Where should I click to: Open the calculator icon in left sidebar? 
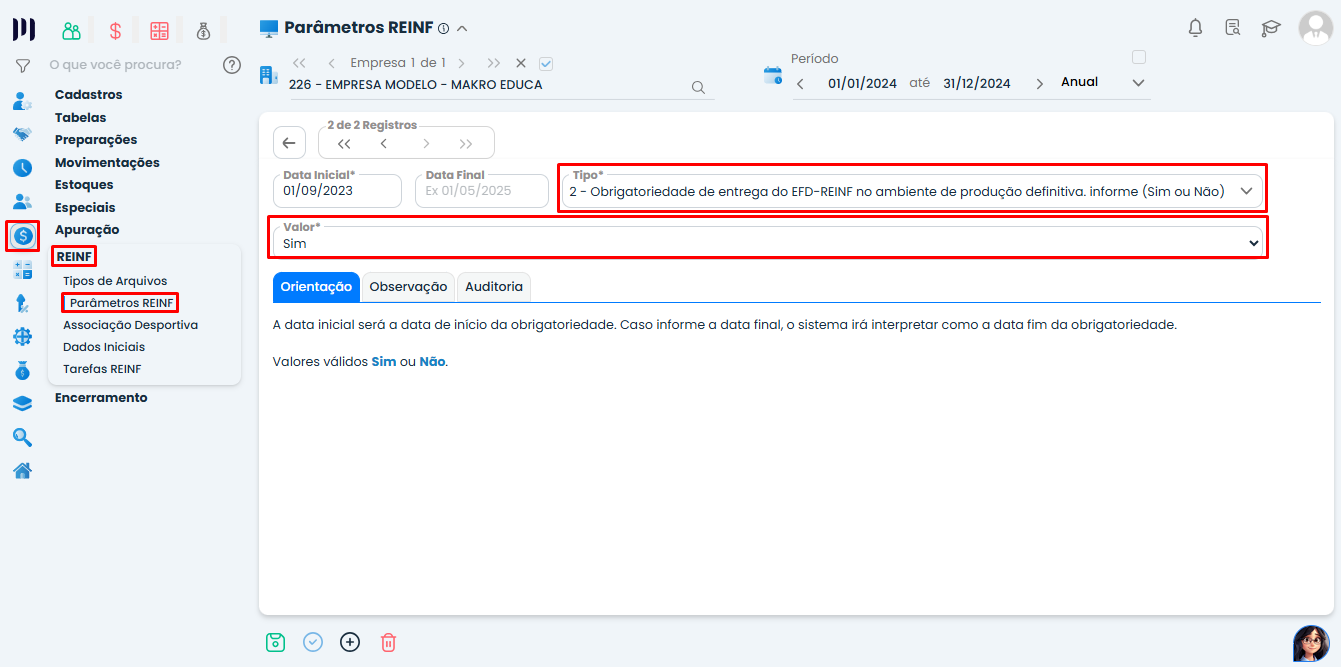(22, 270)
